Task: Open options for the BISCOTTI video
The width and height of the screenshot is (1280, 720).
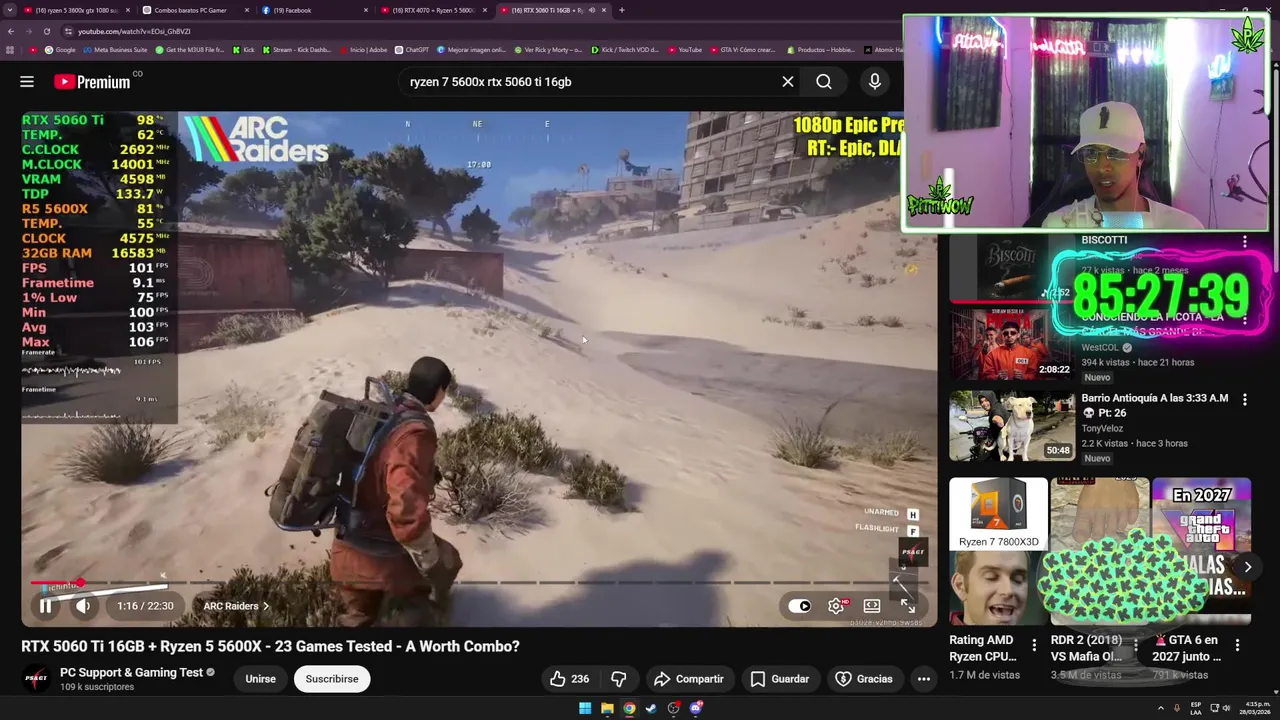Action: pos(1244,242)
